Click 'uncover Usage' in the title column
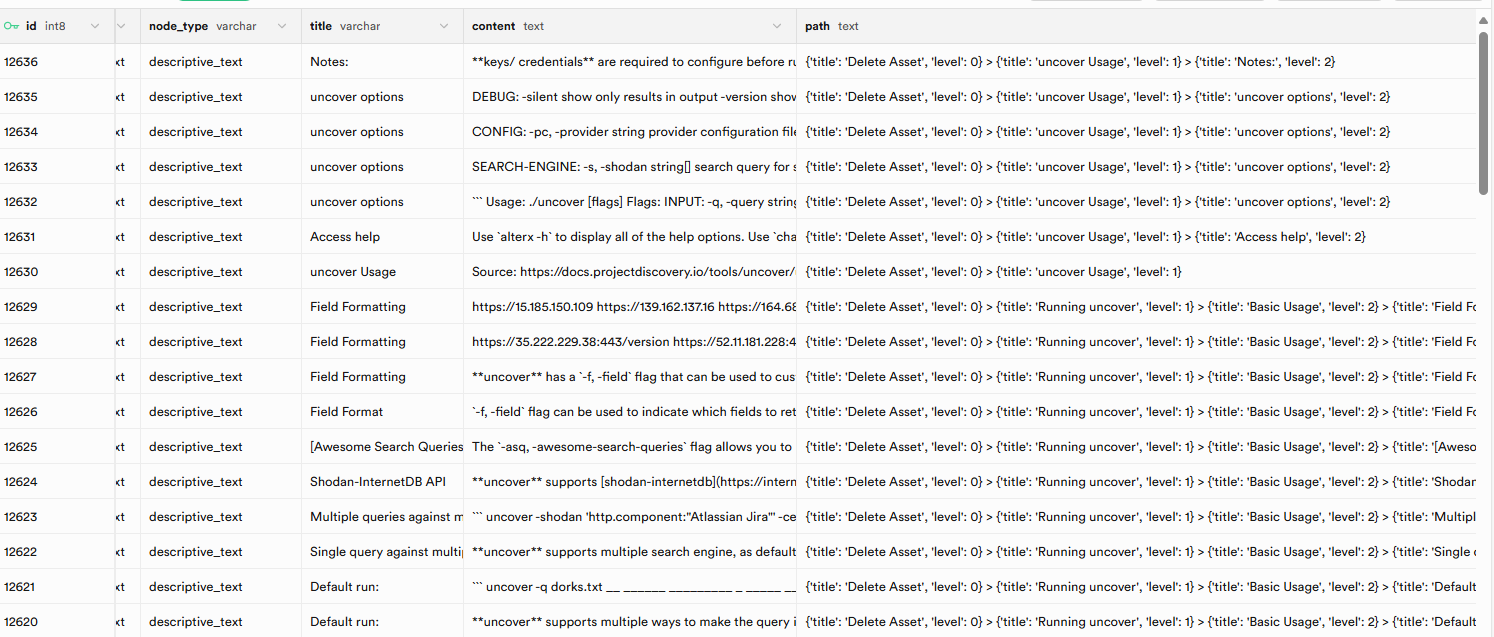This screenshot has height=637, width=1494. [383, 272]
